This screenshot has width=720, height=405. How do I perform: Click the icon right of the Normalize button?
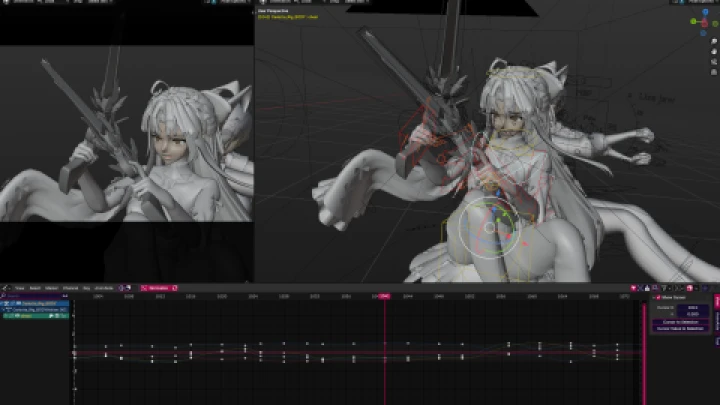pos(174,288)
